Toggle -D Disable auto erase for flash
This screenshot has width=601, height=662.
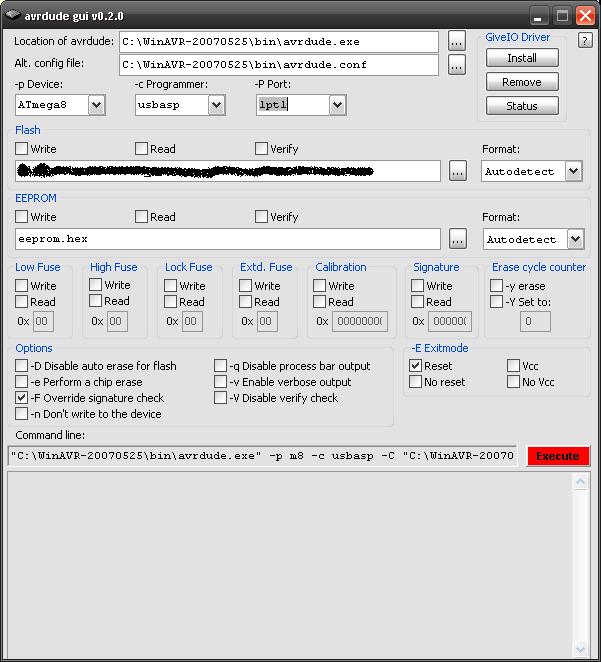click(x=22, y=366)
